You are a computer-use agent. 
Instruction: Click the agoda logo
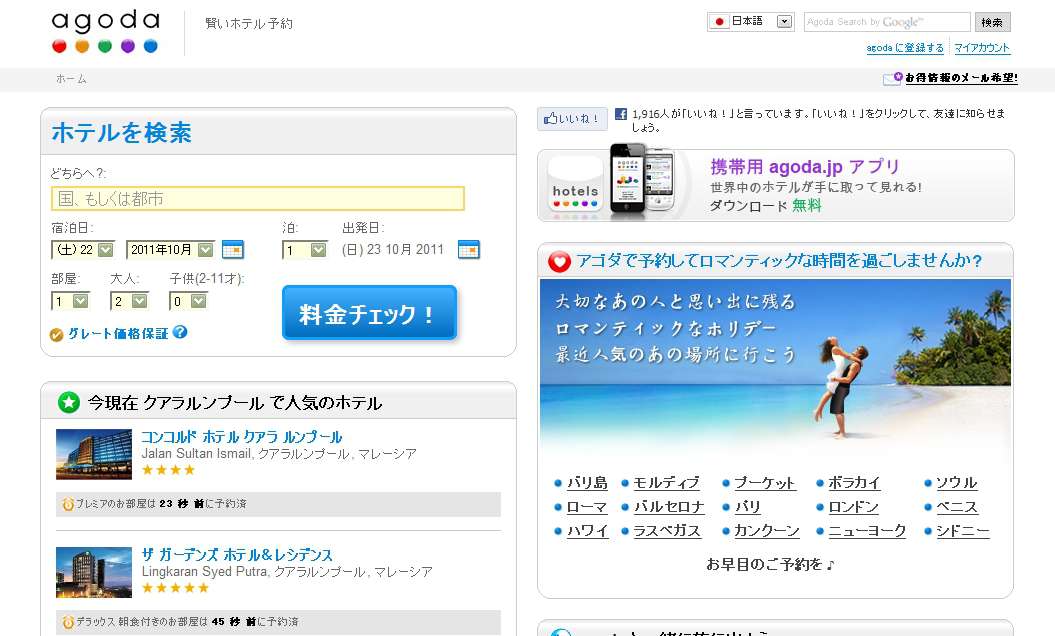pyautogui.click(x=105, y=32)
